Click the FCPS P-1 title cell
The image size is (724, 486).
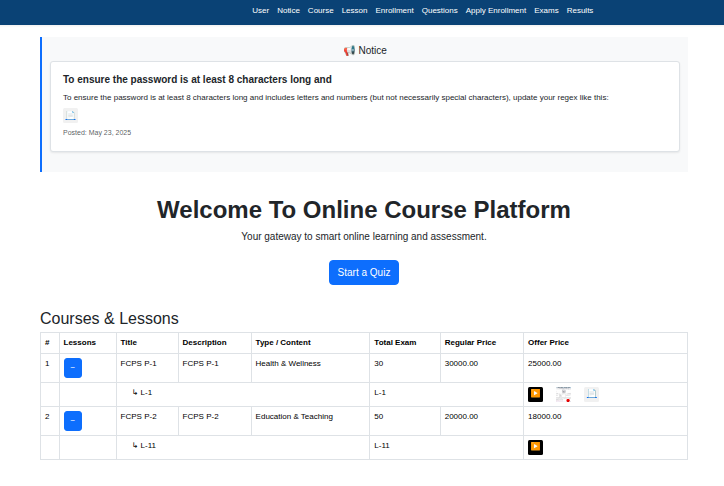[147, 368]
